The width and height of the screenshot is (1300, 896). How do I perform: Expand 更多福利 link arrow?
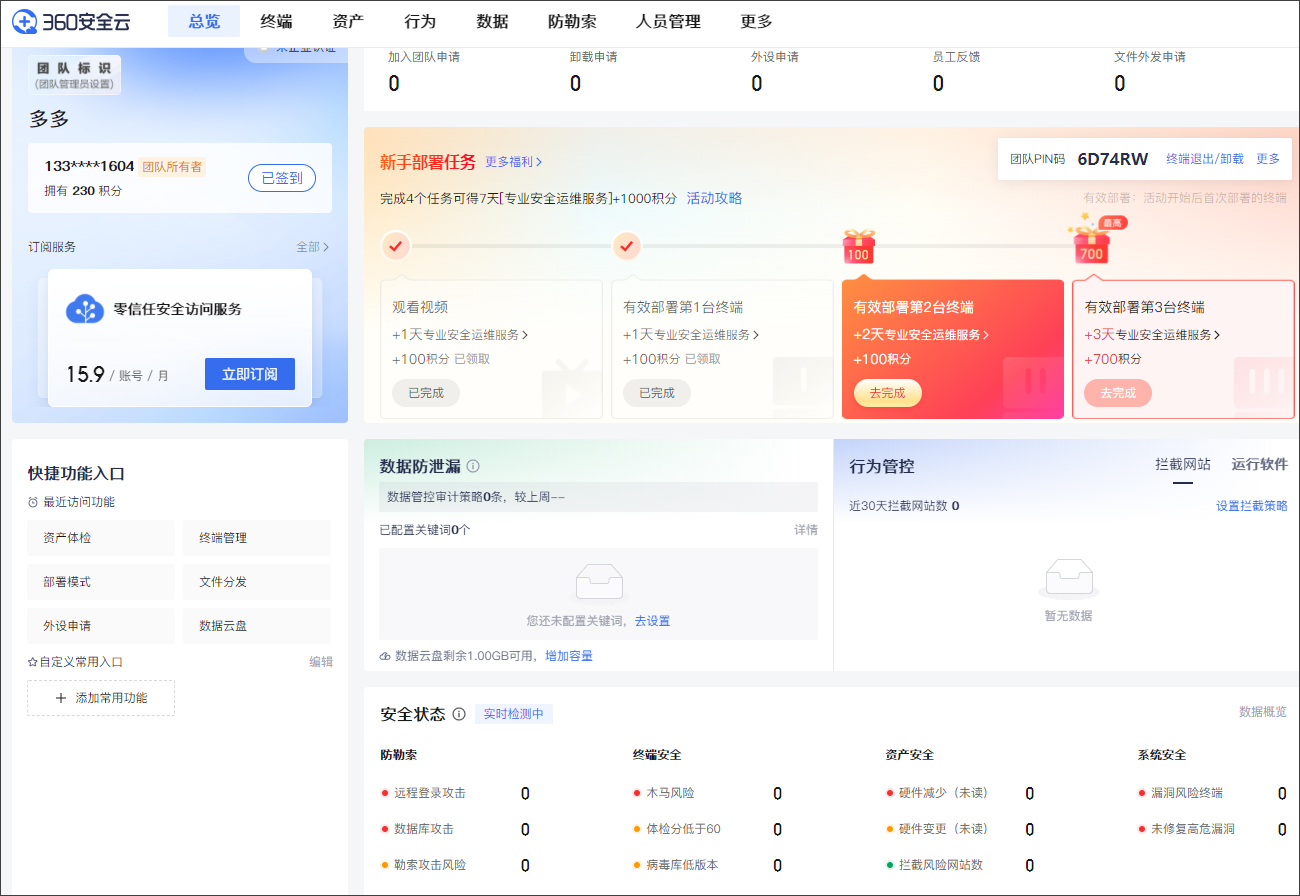pyautogui.click(x=539, y=162)
